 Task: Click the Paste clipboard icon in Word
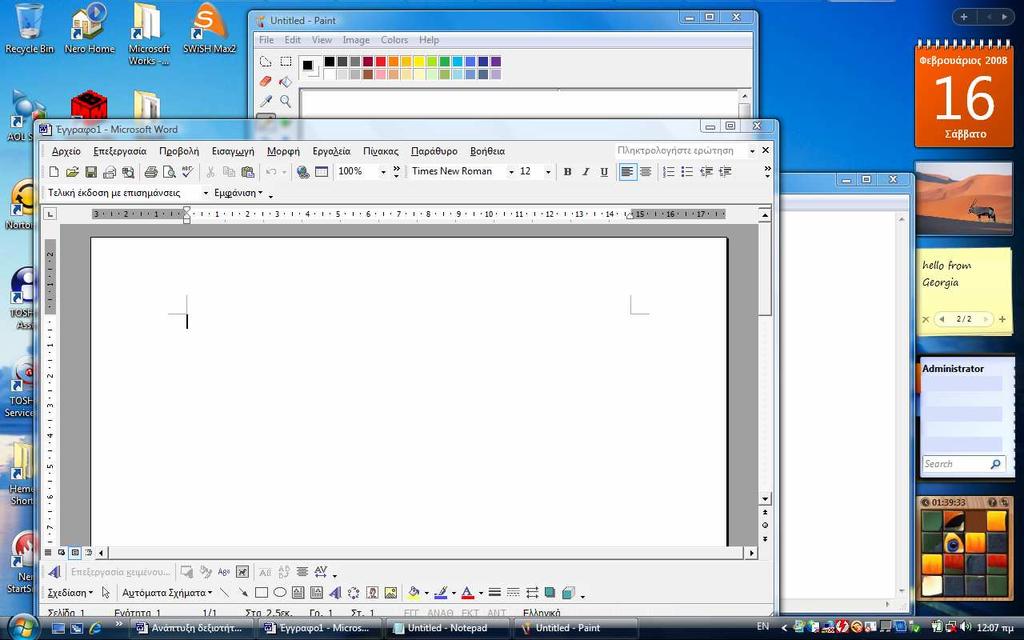point(248,172)
